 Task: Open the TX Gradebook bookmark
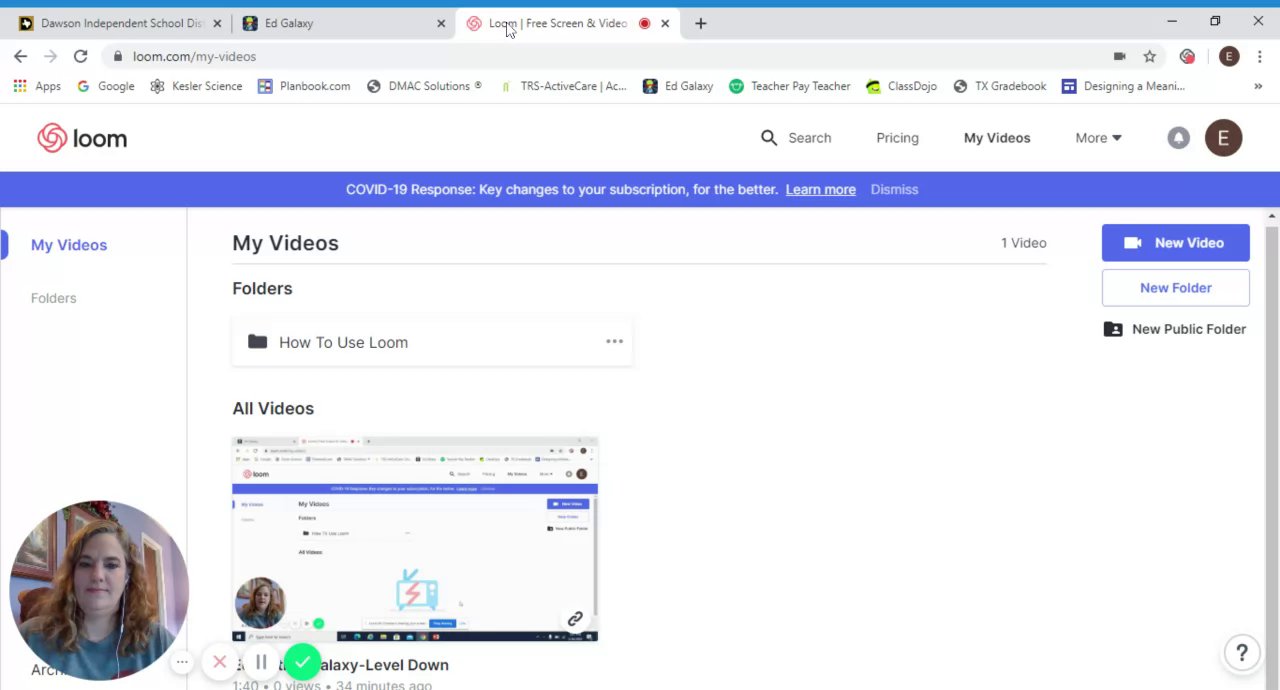click(1000, 86)
